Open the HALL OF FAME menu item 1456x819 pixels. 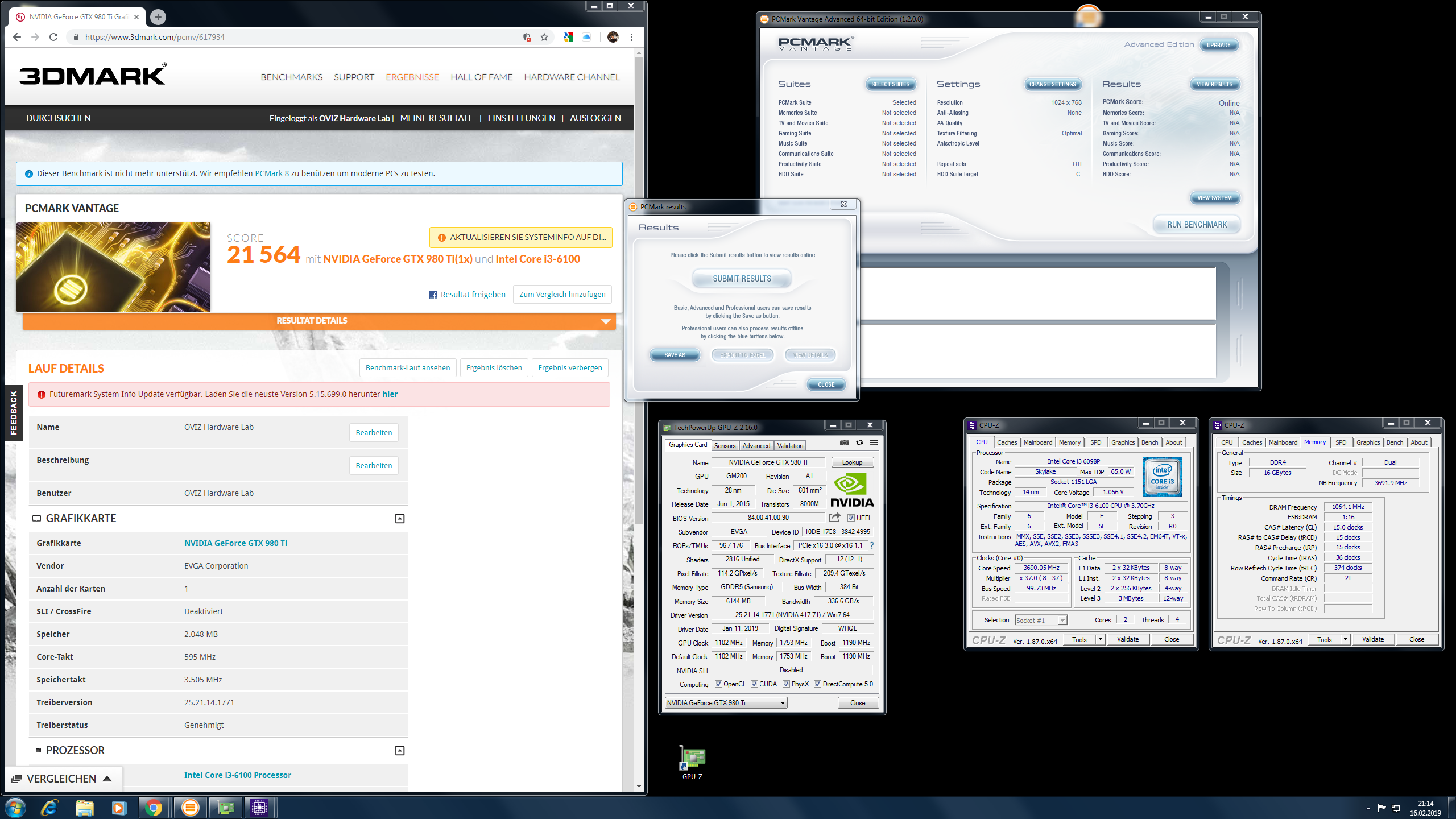pos(481,77)
